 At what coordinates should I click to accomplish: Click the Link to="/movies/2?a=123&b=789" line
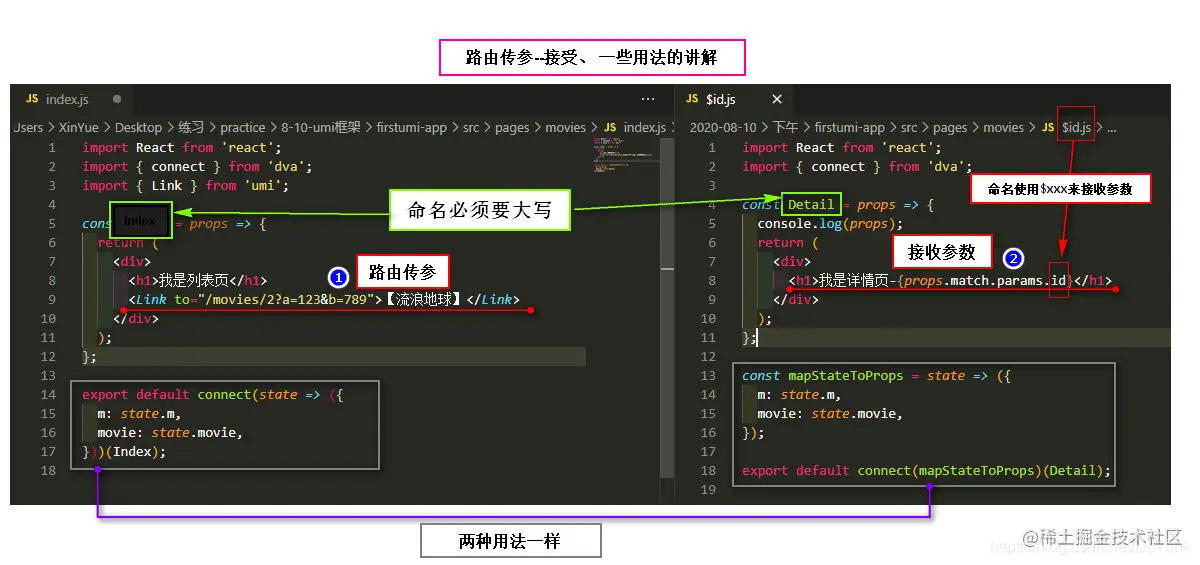324,299
